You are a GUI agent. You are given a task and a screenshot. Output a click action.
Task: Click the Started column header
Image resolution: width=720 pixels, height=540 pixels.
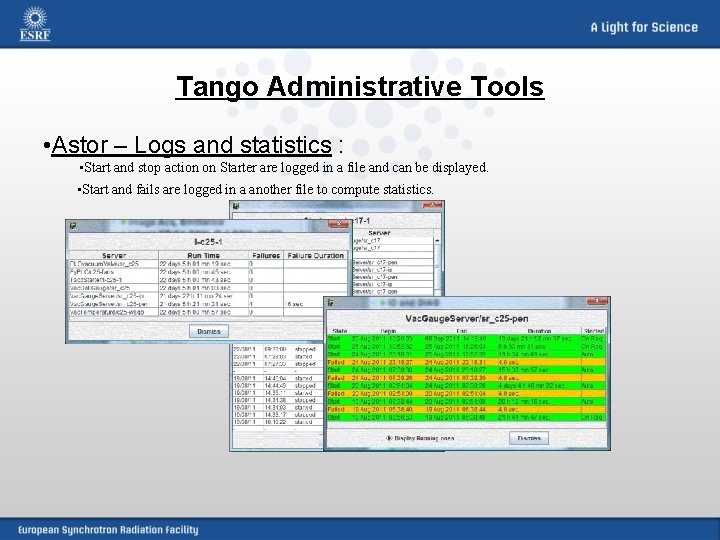[x=594, y=331]
